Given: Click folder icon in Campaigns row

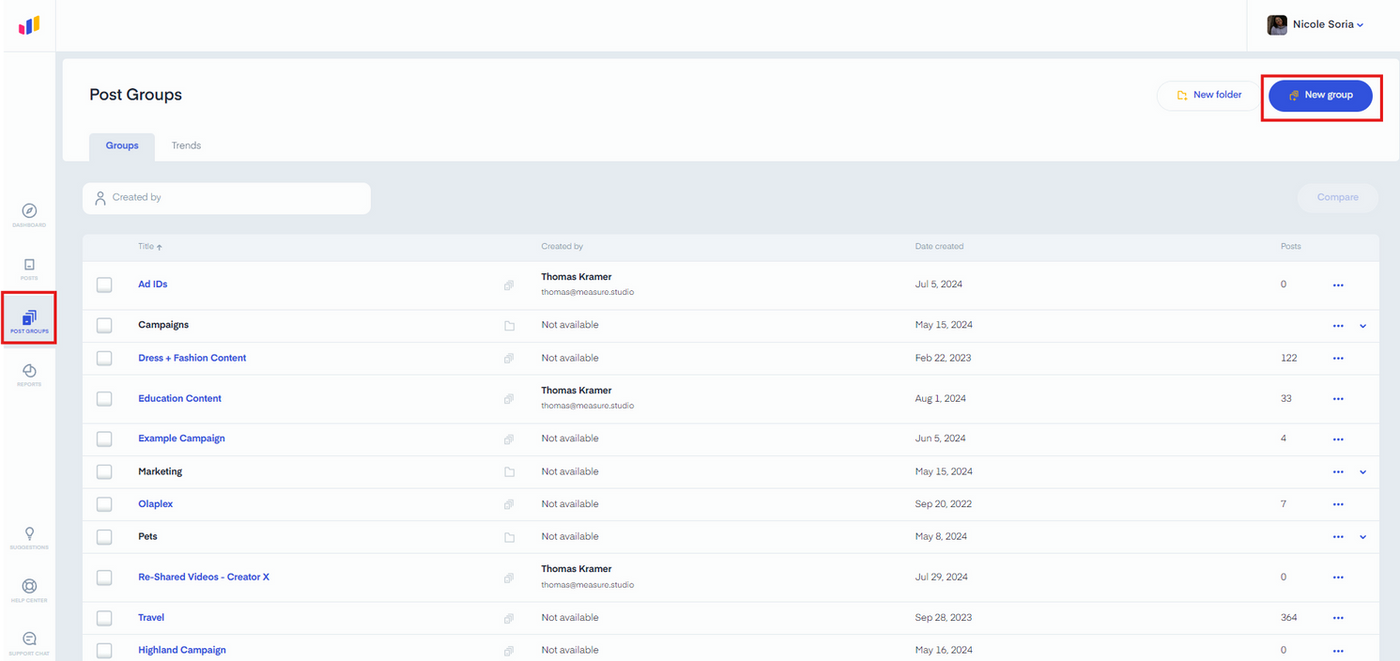Looking at the screenshot, I should pyautogui.click(x=509, y=326).
